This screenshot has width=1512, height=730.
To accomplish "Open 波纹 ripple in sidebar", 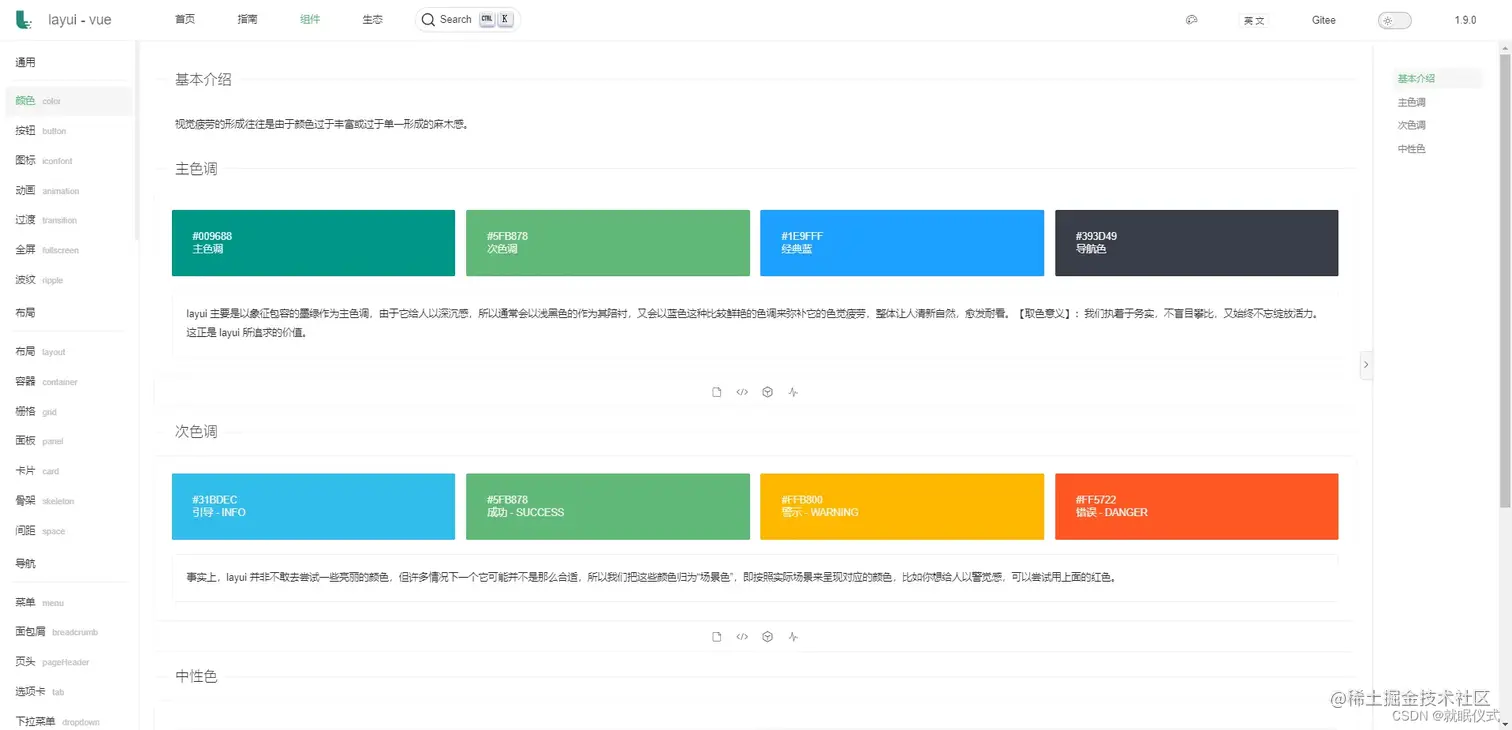I will tap(68, 280).
